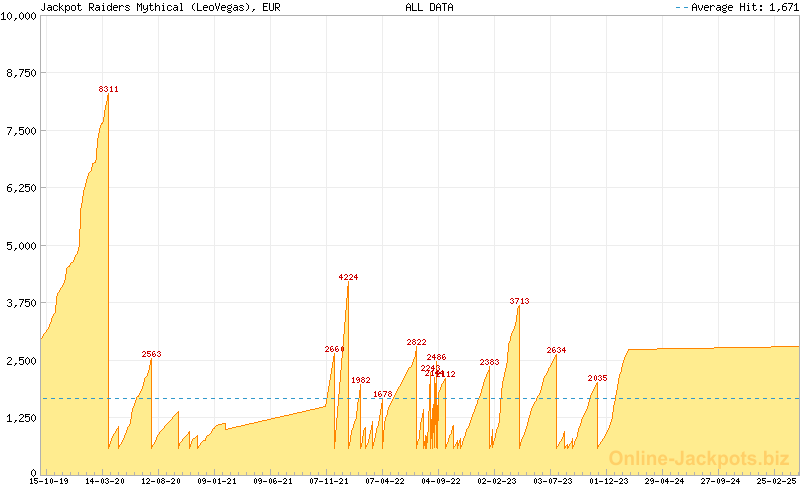Click the 3713 peak value label
The image size is (800, 490).
[519, 301]
